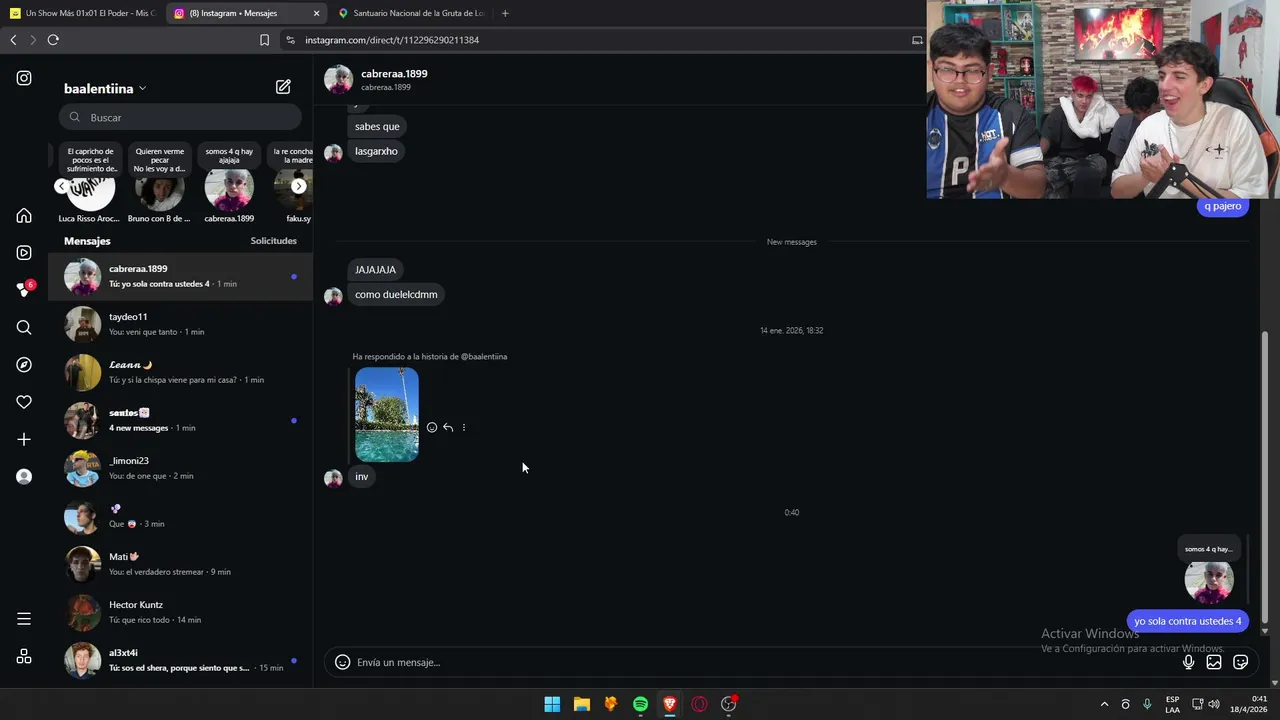
Task: Open the Explore compass icon
Action: pos(24,365)
